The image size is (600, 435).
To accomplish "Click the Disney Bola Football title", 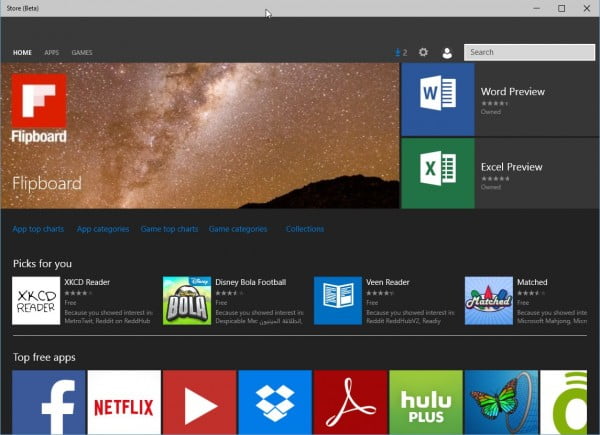I will (x=251, y=282).
